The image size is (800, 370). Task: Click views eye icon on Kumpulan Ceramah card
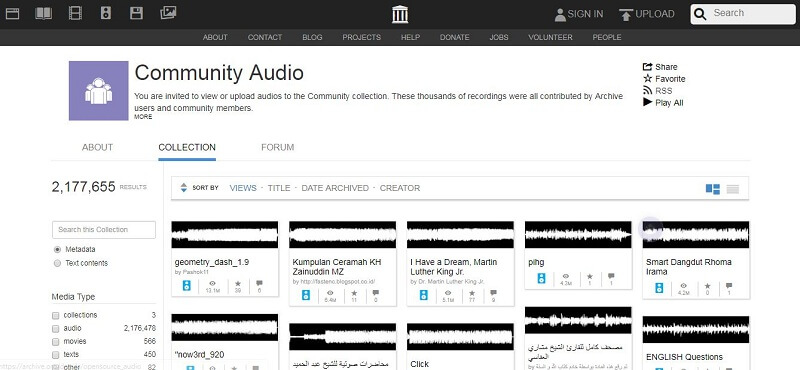tap(330, 293)
